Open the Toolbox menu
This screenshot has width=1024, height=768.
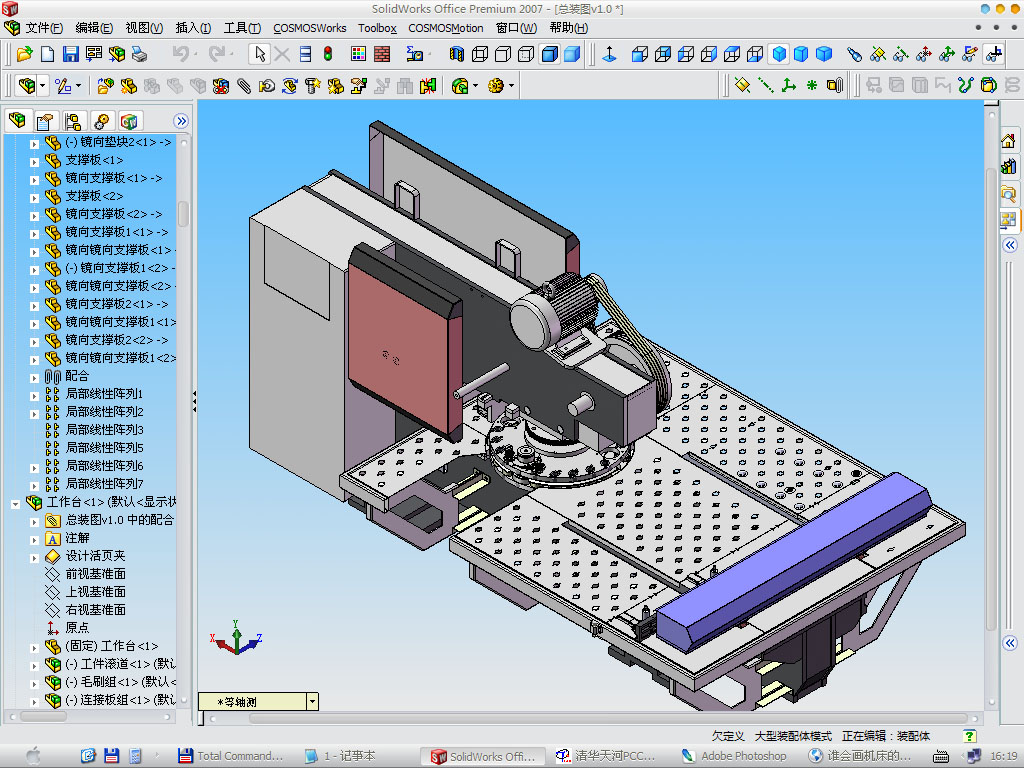[377, 28]
